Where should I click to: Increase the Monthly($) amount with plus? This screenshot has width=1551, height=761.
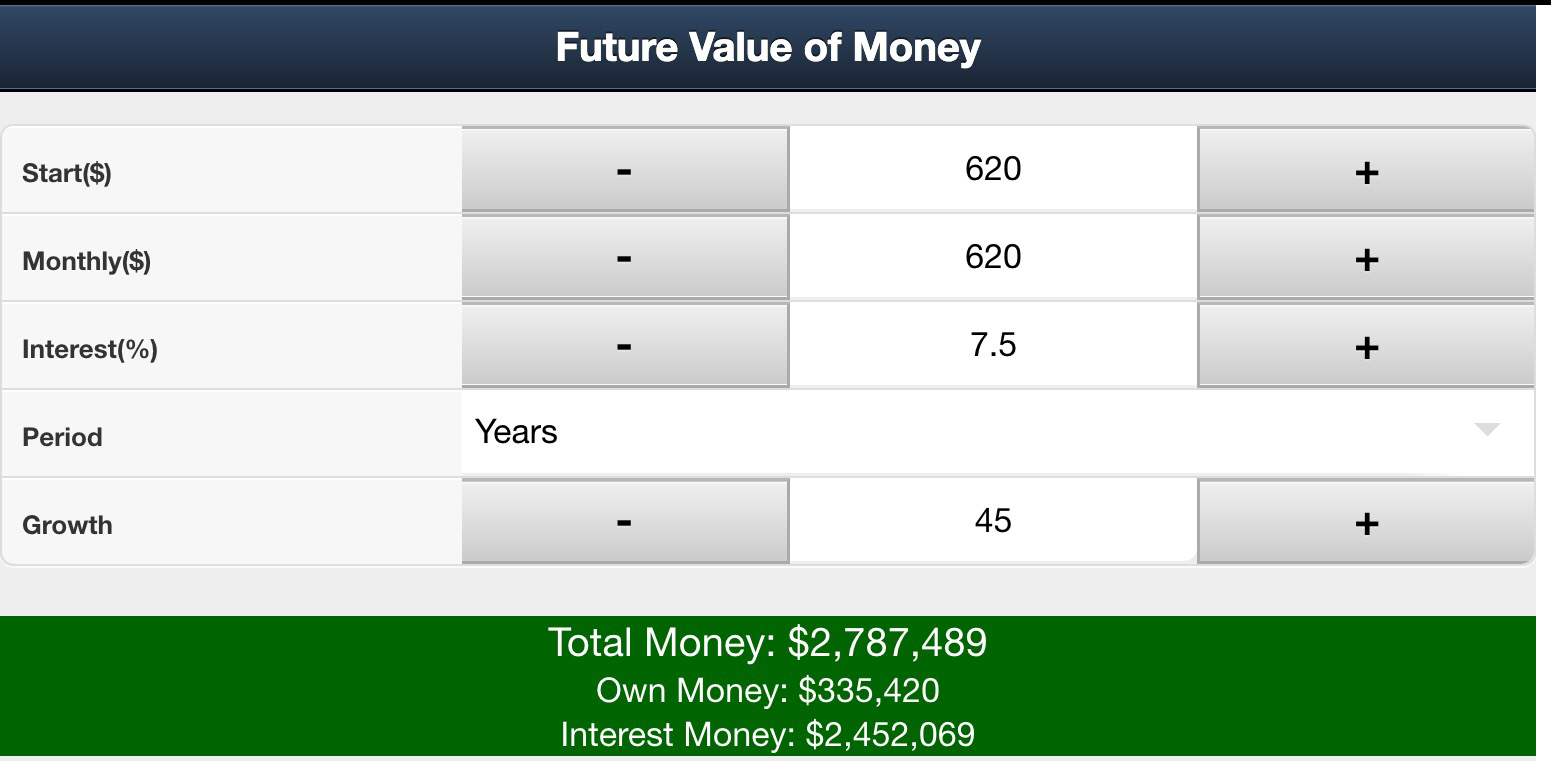pyautogui.click(x=1365, y=259)
